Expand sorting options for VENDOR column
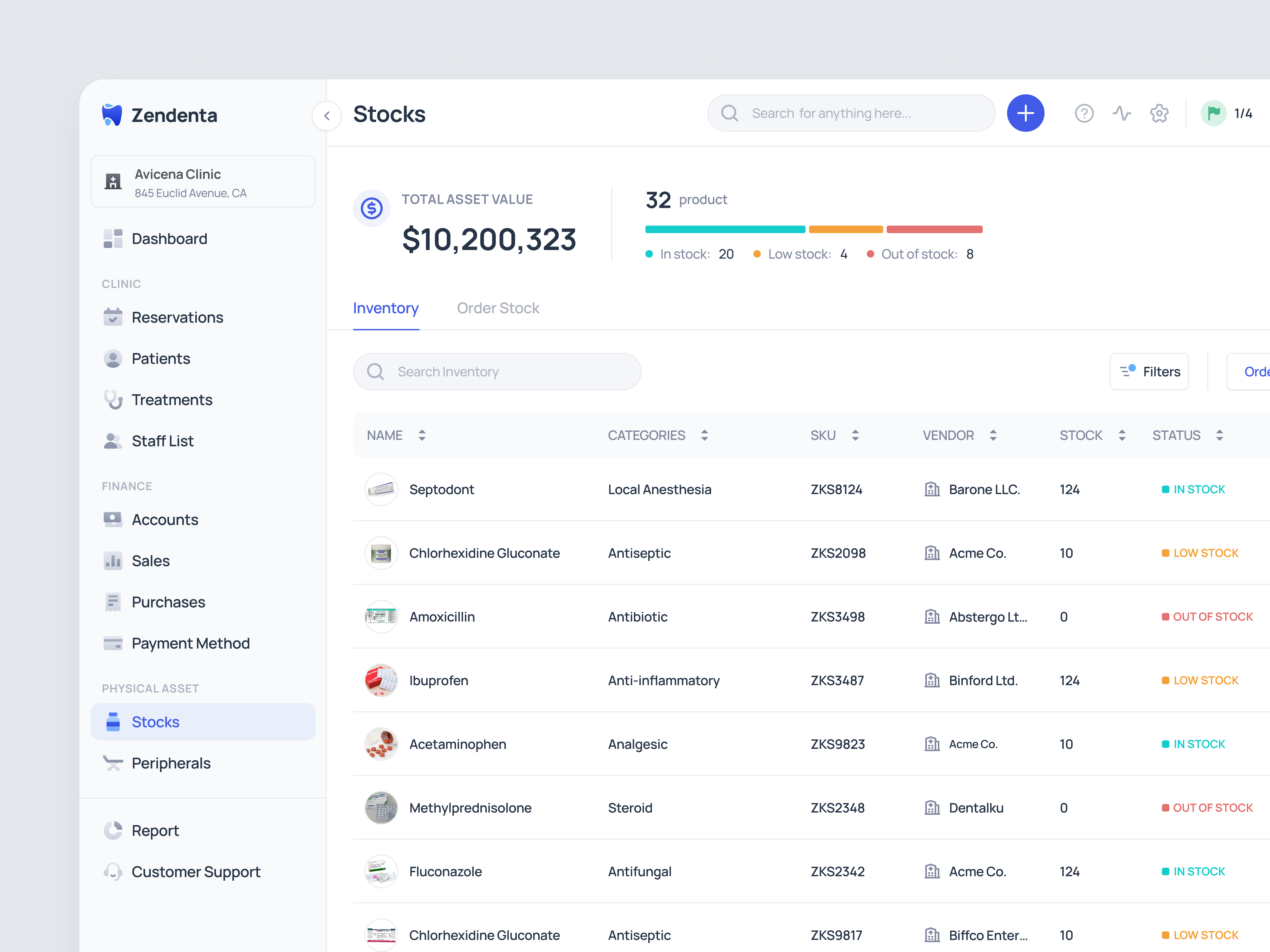1270x952 pixels. 993,435
